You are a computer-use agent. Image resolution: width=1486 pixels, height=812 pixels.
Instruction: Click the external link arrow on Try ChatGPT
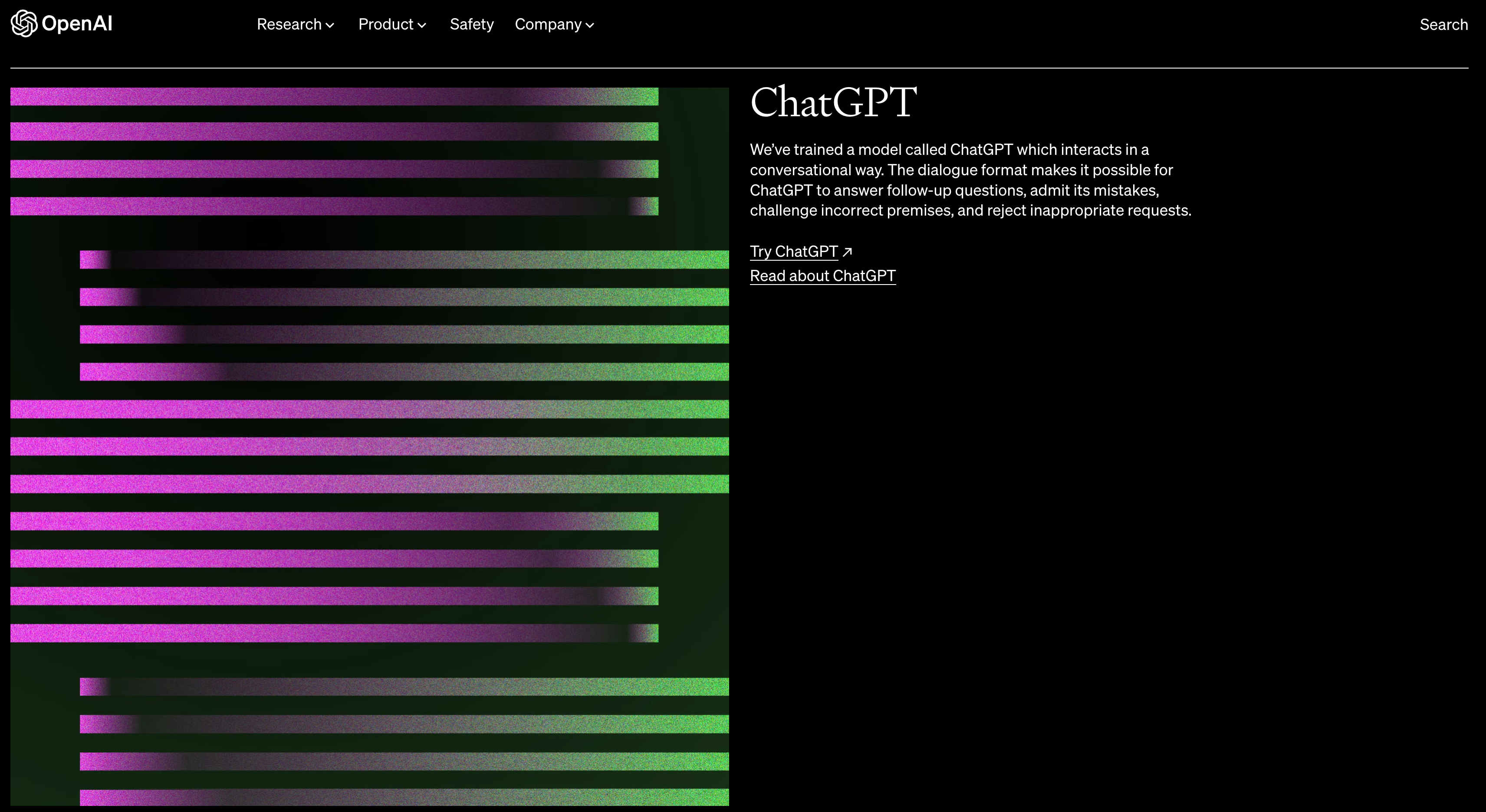(849, 251)
